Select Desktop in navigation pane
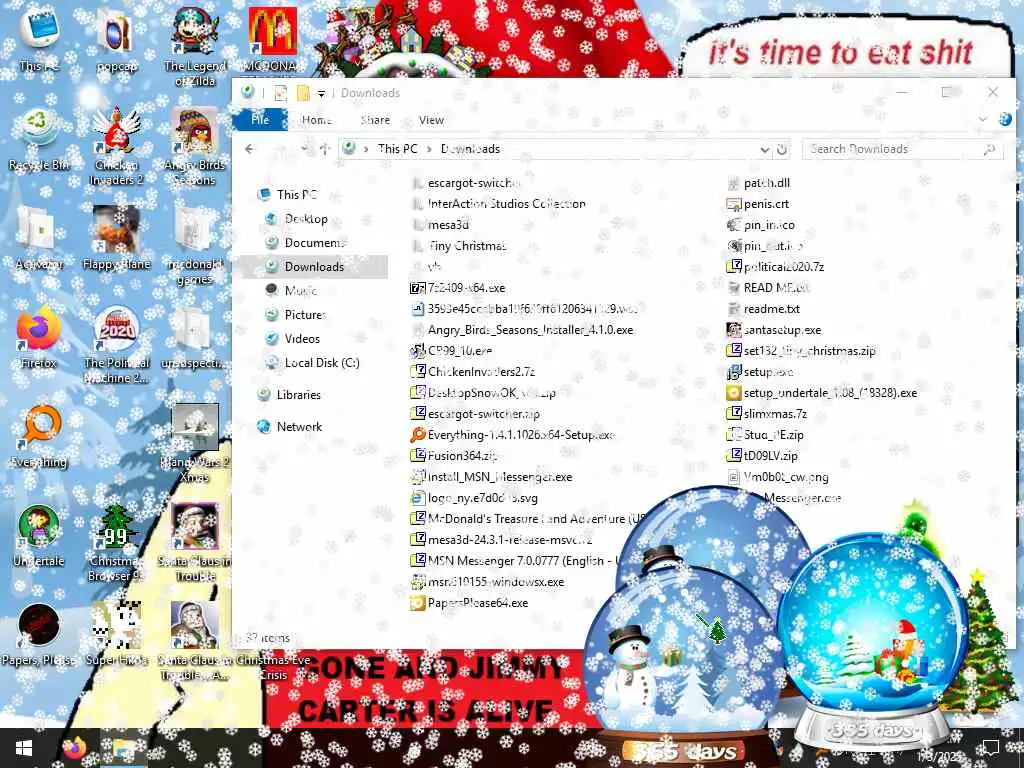The image size is (1024, 768). pyautogui.click(x=306, y=219)
